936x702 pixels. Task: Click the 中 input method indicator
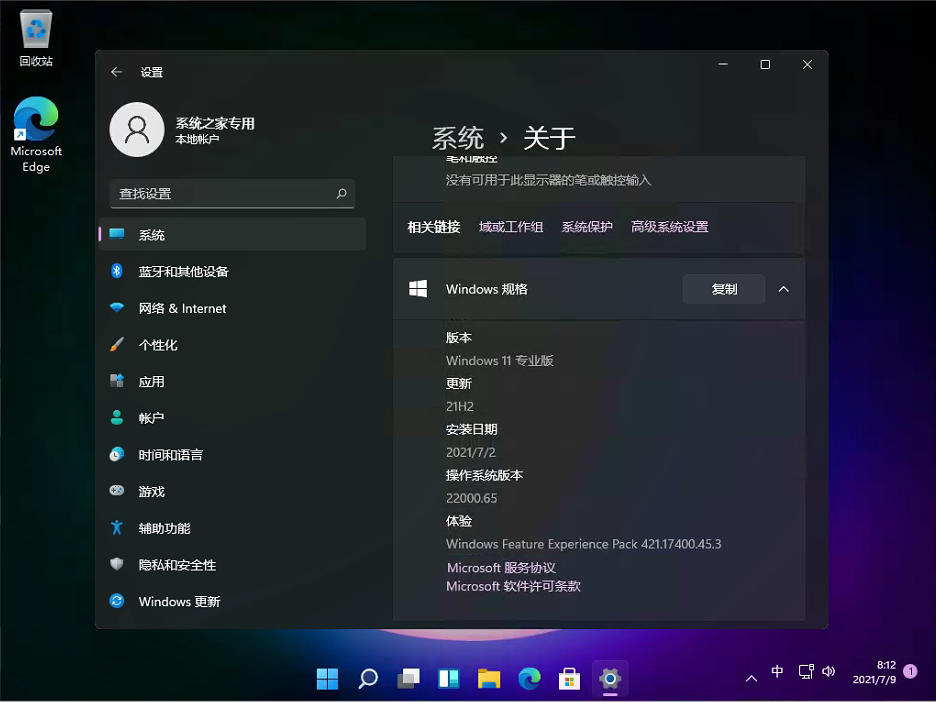pos(777,672)
